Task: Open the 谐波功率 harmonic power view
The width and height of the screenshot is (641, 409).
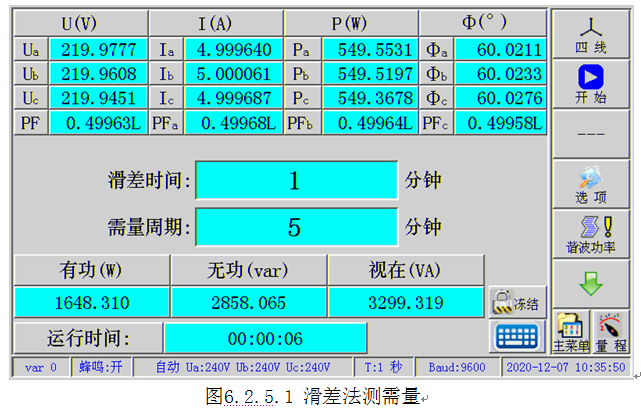Action: (x=591, y=234)
